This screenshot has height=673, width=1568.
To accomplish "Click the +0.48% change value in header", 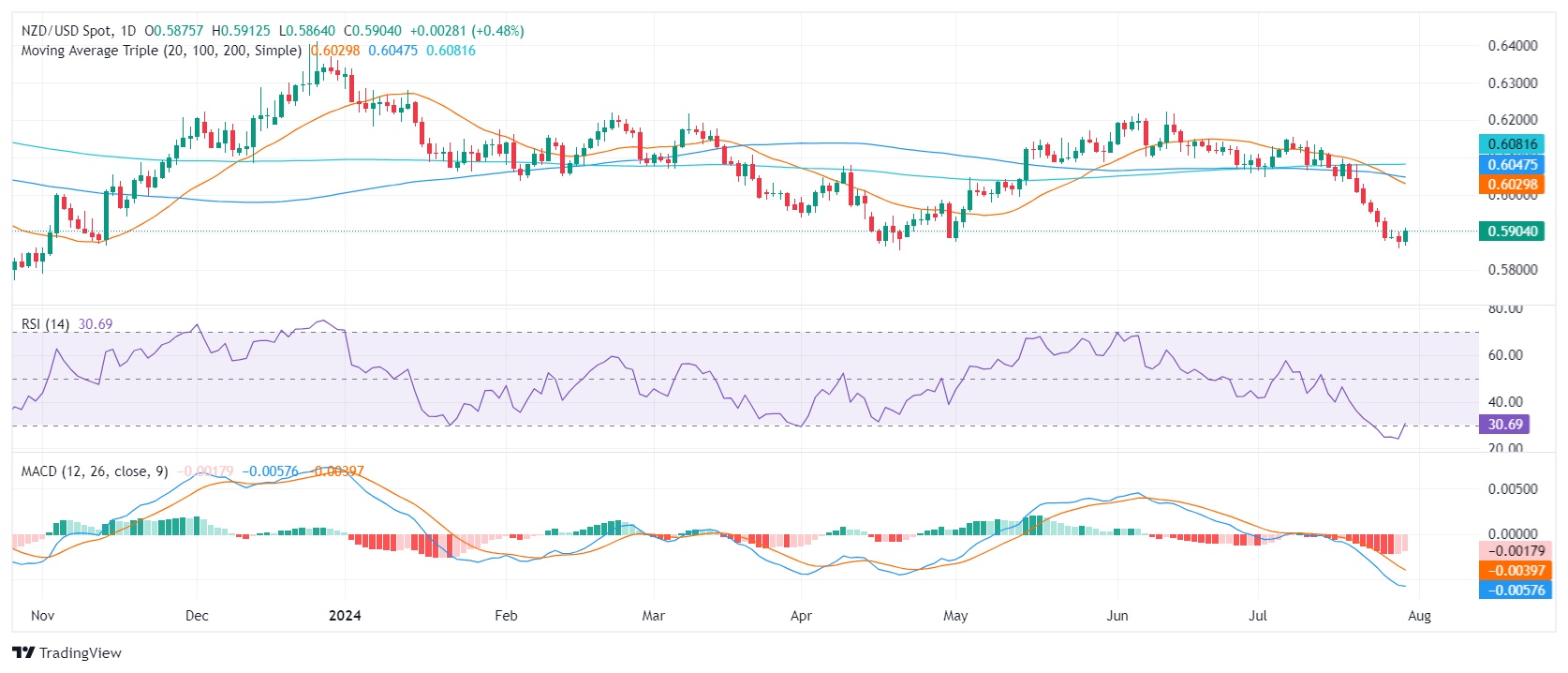I will 501,31.
